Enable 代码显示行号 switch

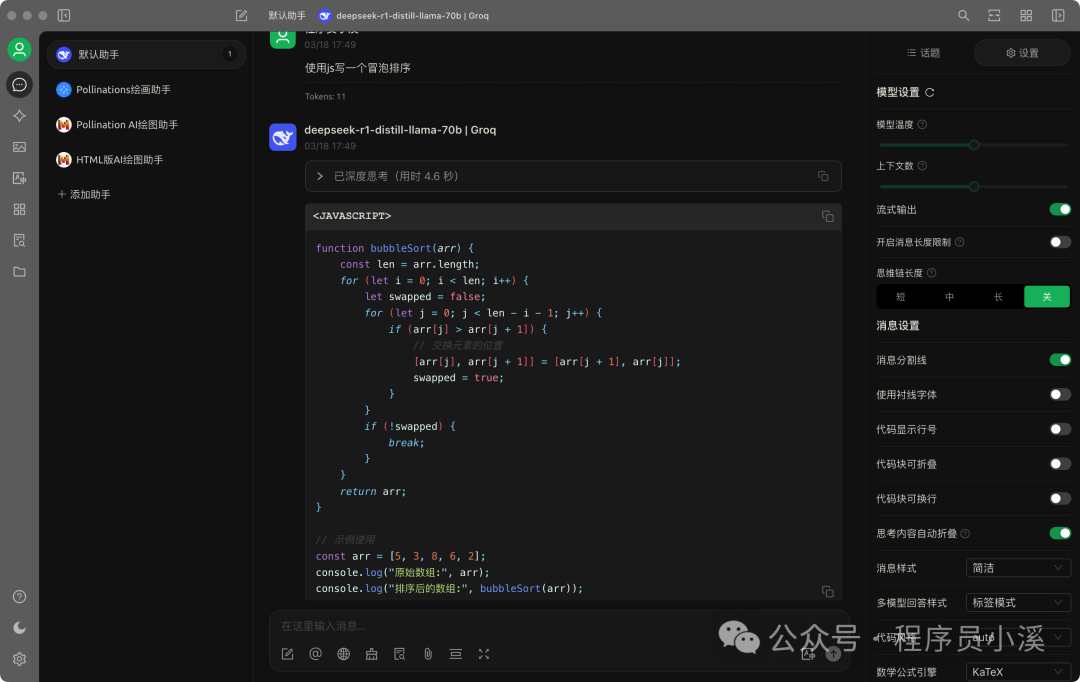pyautogui.click(x=1060, y=429)
